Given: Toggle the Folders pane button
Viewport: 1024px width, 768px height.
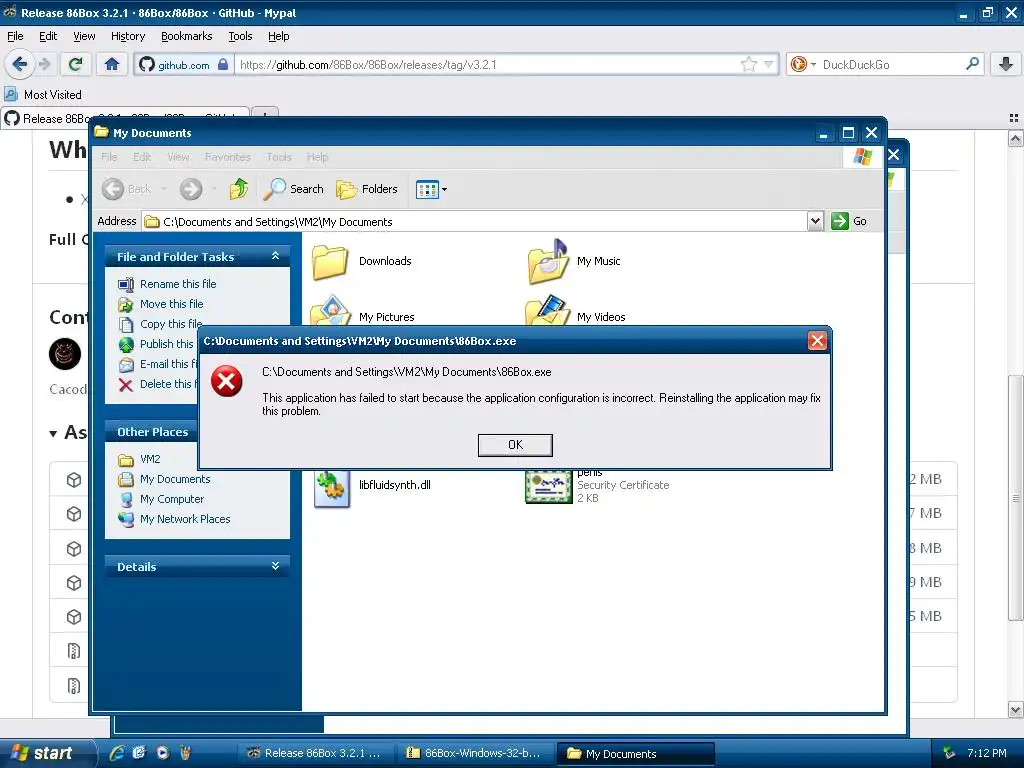Looking at the screenshot, I should pos(366,189).
